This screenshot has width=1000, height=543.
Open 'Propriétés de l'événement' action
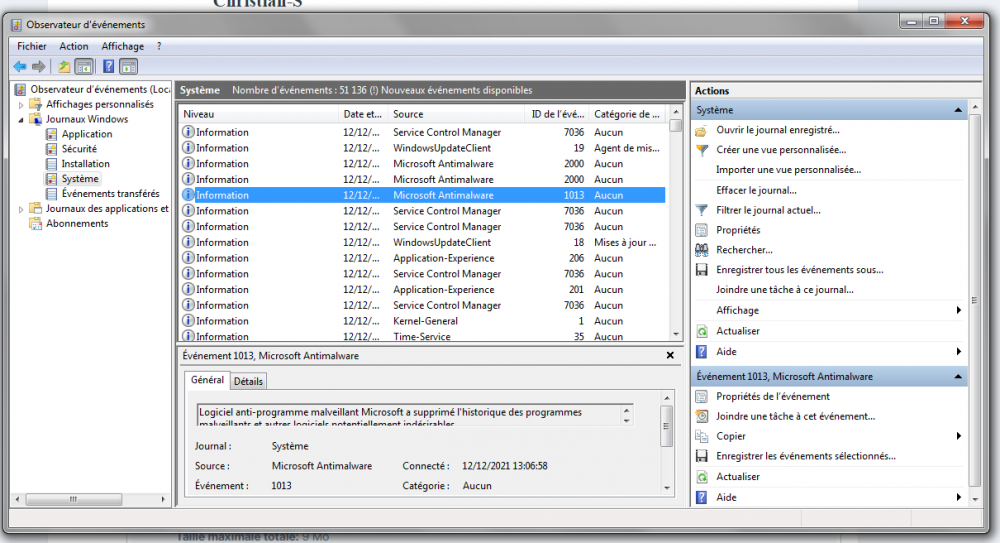[772, 396]
